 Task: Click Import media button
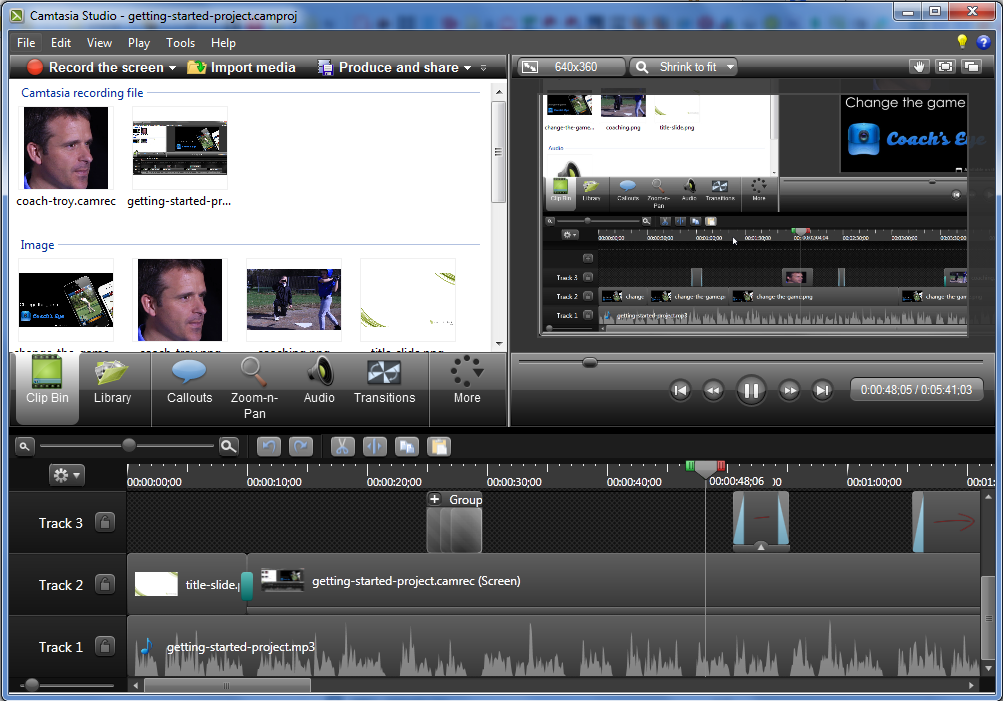(241, 67)
